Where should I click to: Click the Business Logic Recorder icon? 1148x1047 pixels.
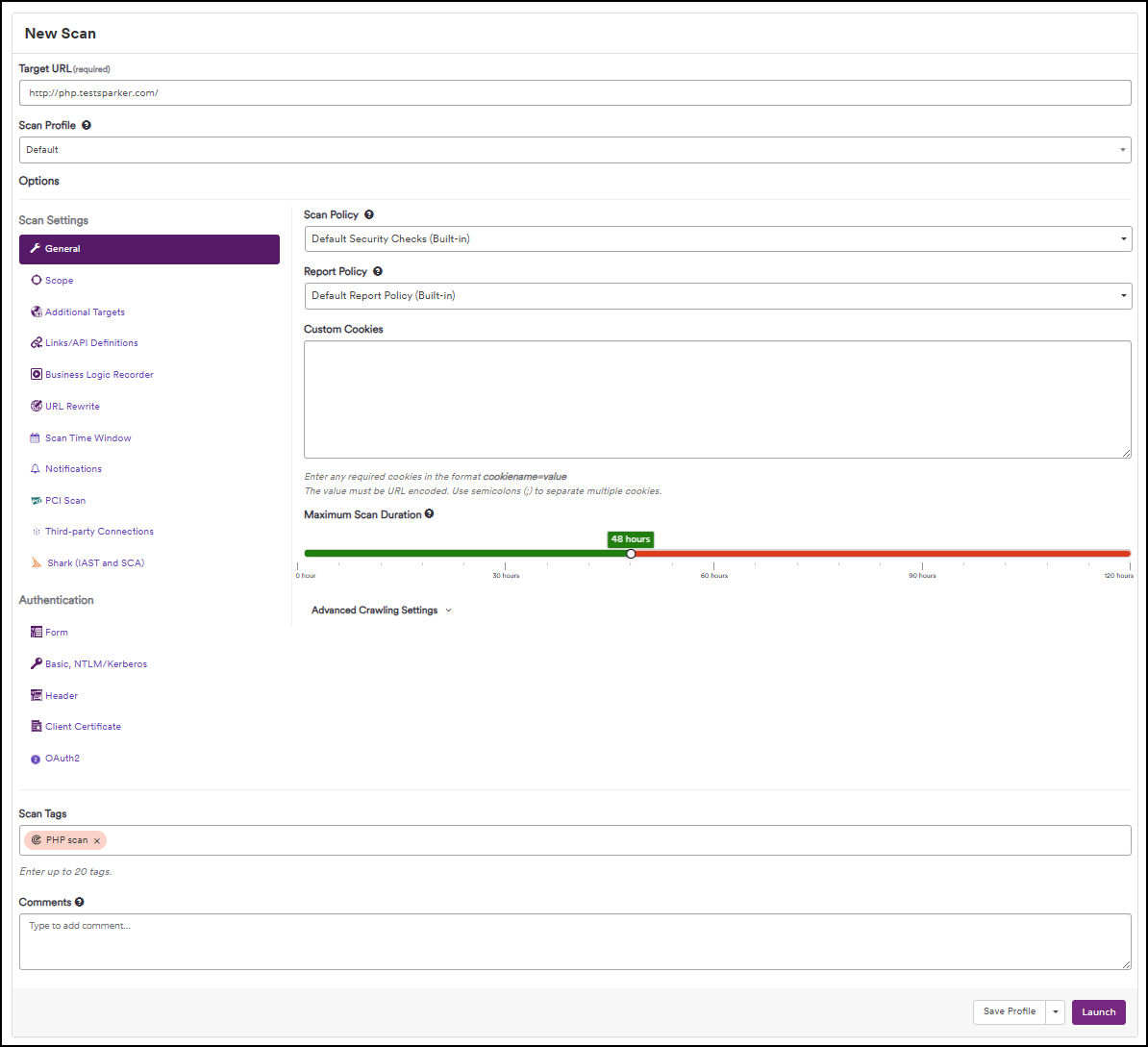(x=37, y=375)
